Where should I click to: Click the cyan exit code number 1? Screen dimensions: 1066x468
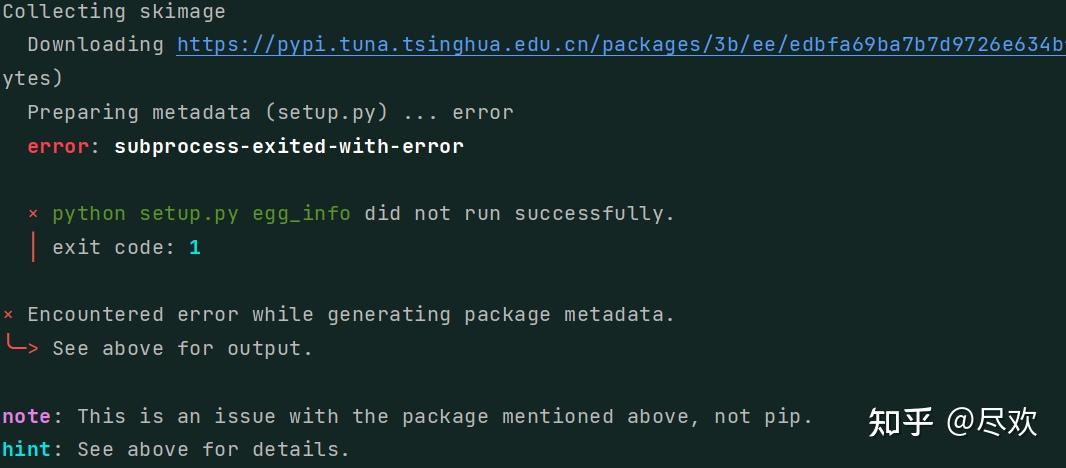[x=195, y=248]
